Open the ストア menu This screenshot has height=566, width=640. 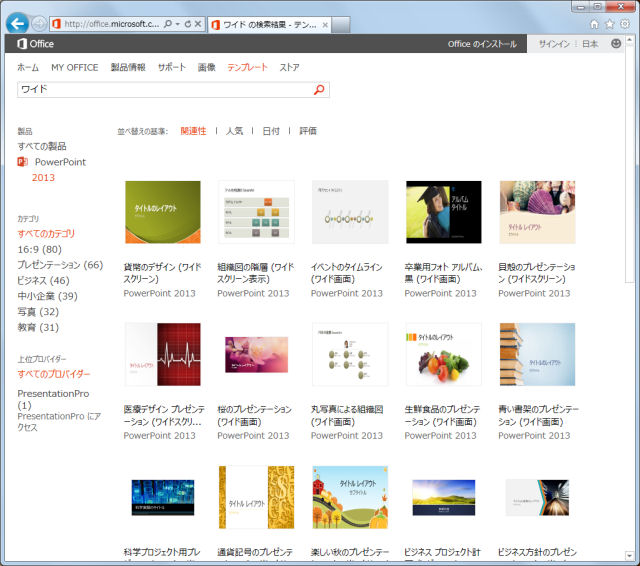pos(289,67)
